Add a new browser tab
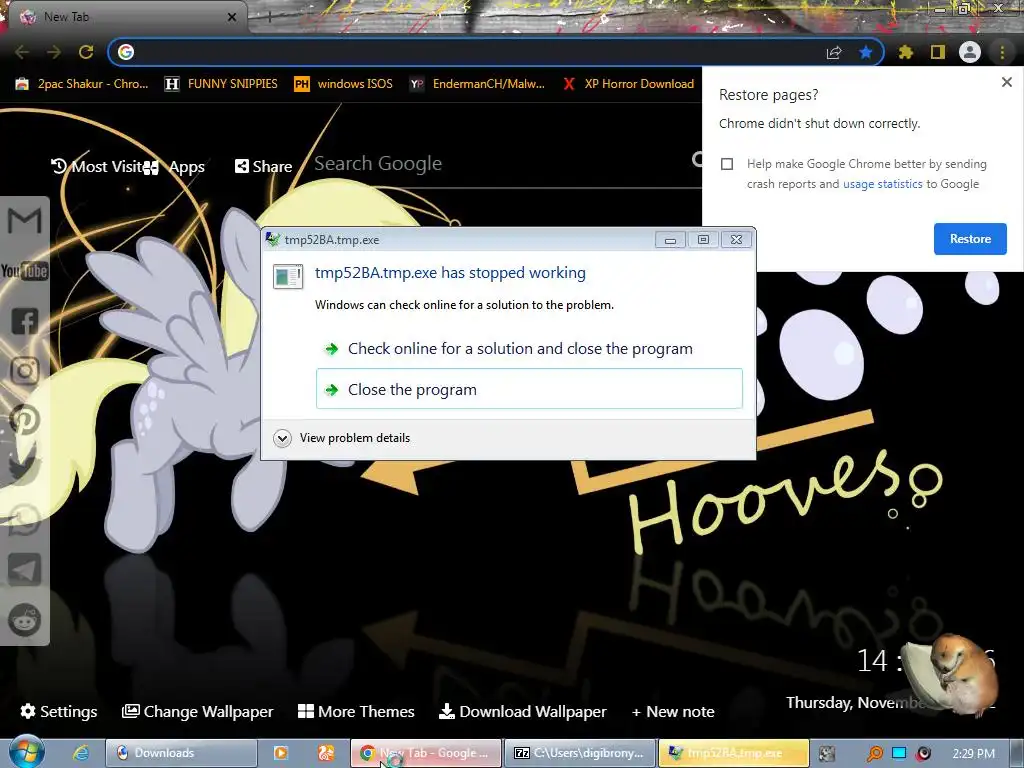 pyautogui.click(x=269, y=17)
